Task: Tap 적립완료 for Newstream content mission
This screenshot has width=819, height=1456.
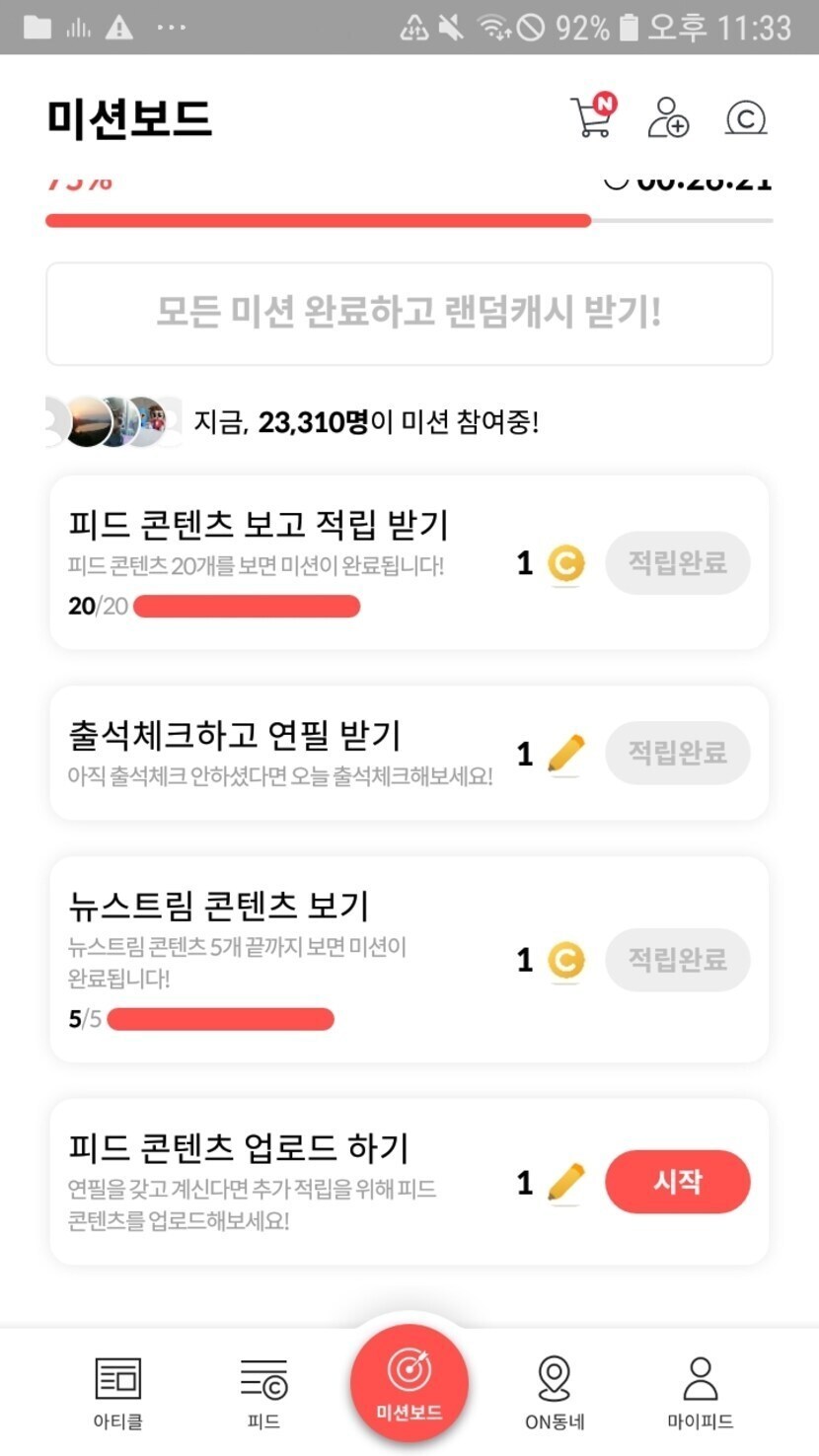Action: pyautogui.click(x=677, y=961)
